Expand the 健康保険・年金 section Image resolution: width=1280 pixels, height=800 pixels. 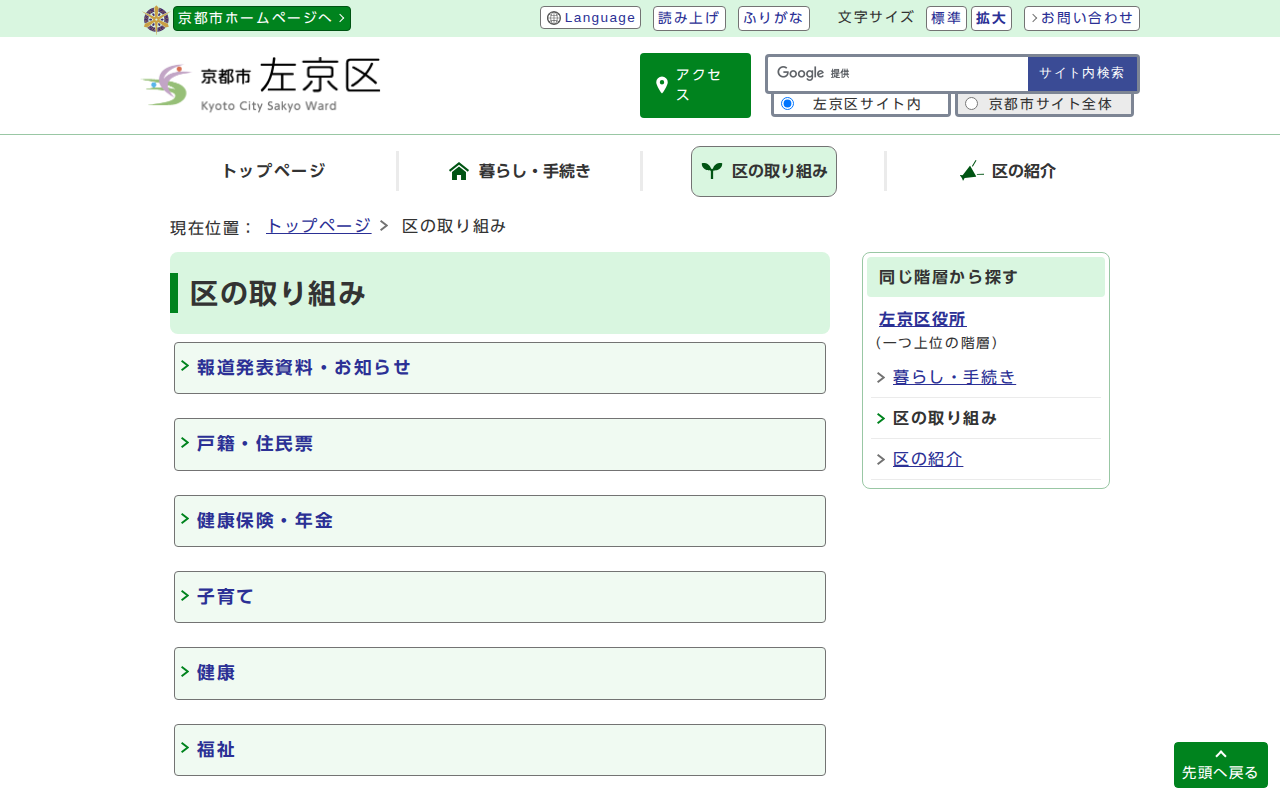coord(499,521)
